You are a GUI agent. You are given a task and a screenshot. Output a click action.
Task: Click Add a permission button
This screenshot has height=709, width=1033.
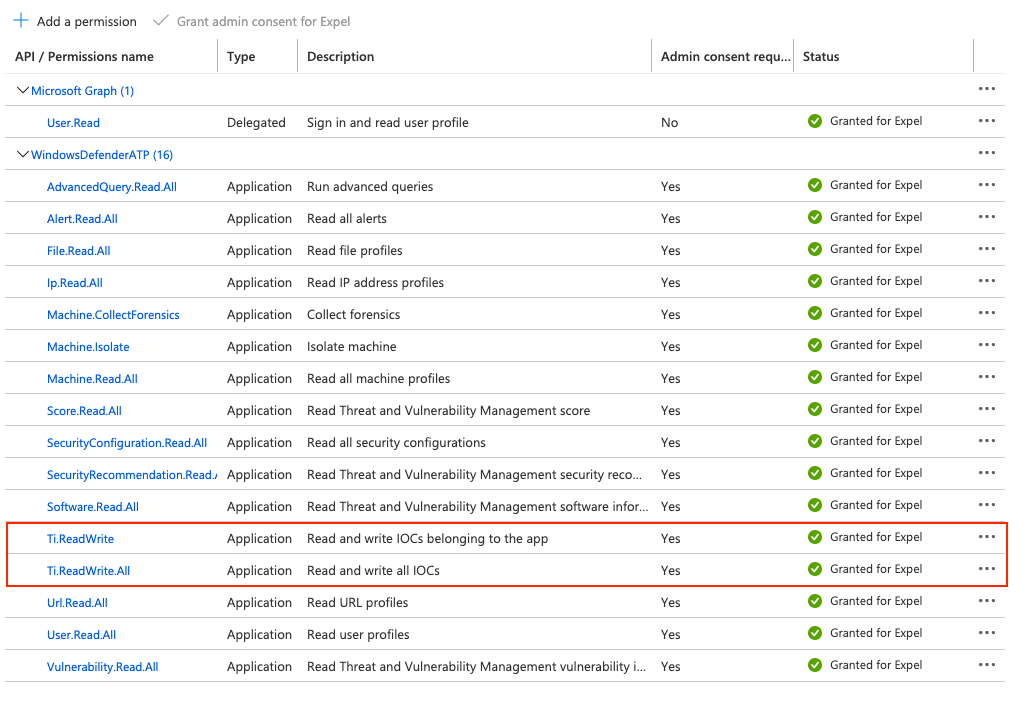(75, 21)
